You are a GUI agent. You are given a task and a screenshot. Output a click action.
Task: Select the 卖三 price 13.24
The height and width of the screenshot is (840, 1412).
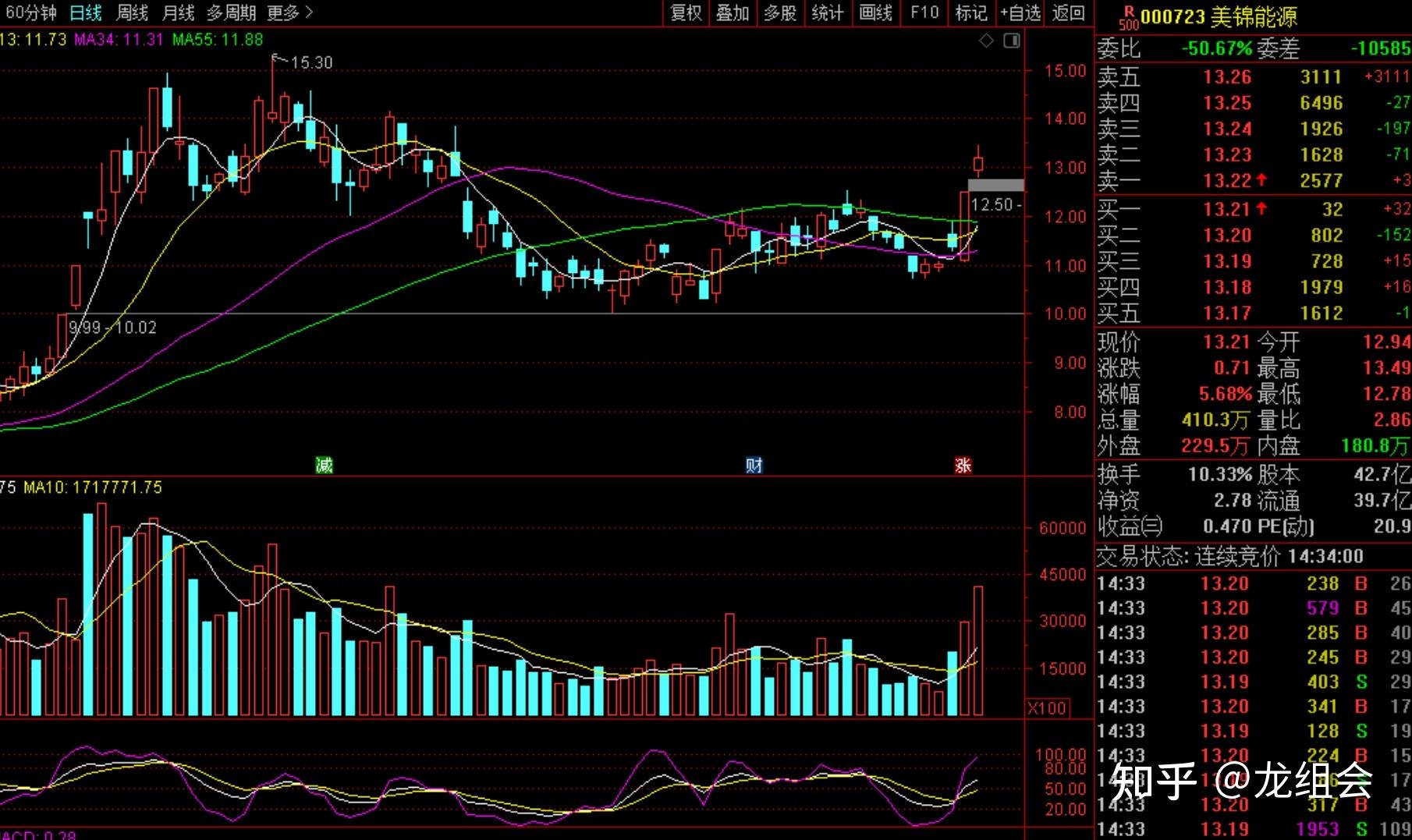1227,128
